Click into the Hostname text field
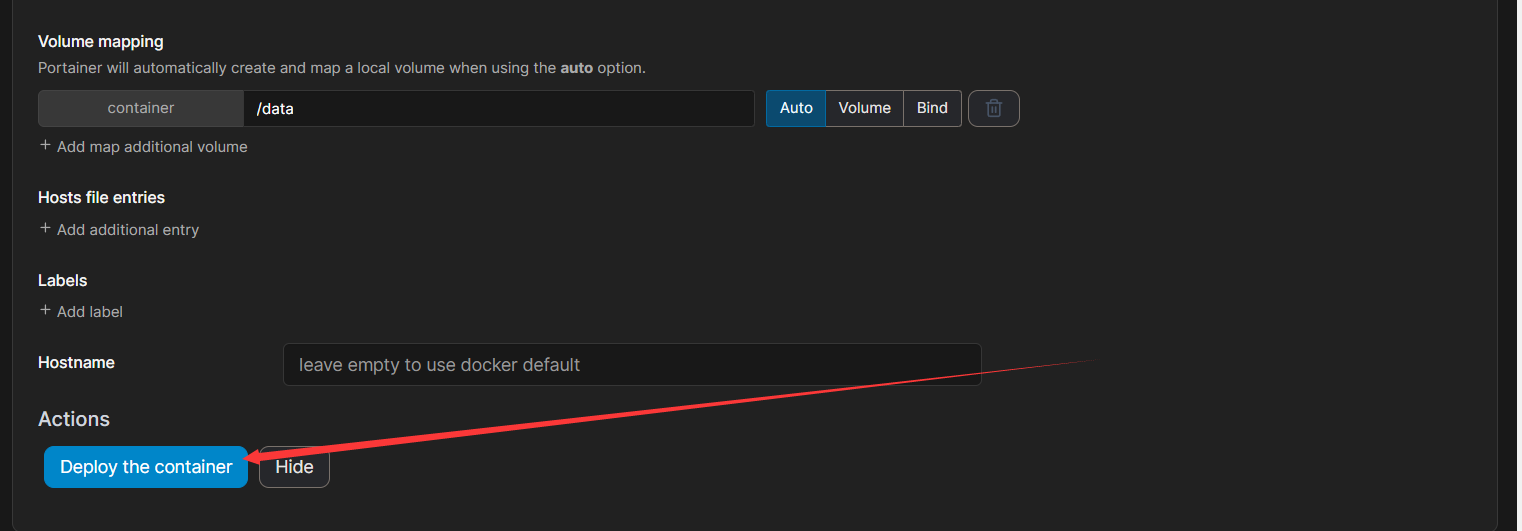Viewport: 1522px width, 531px height. [x=631, y=365]
